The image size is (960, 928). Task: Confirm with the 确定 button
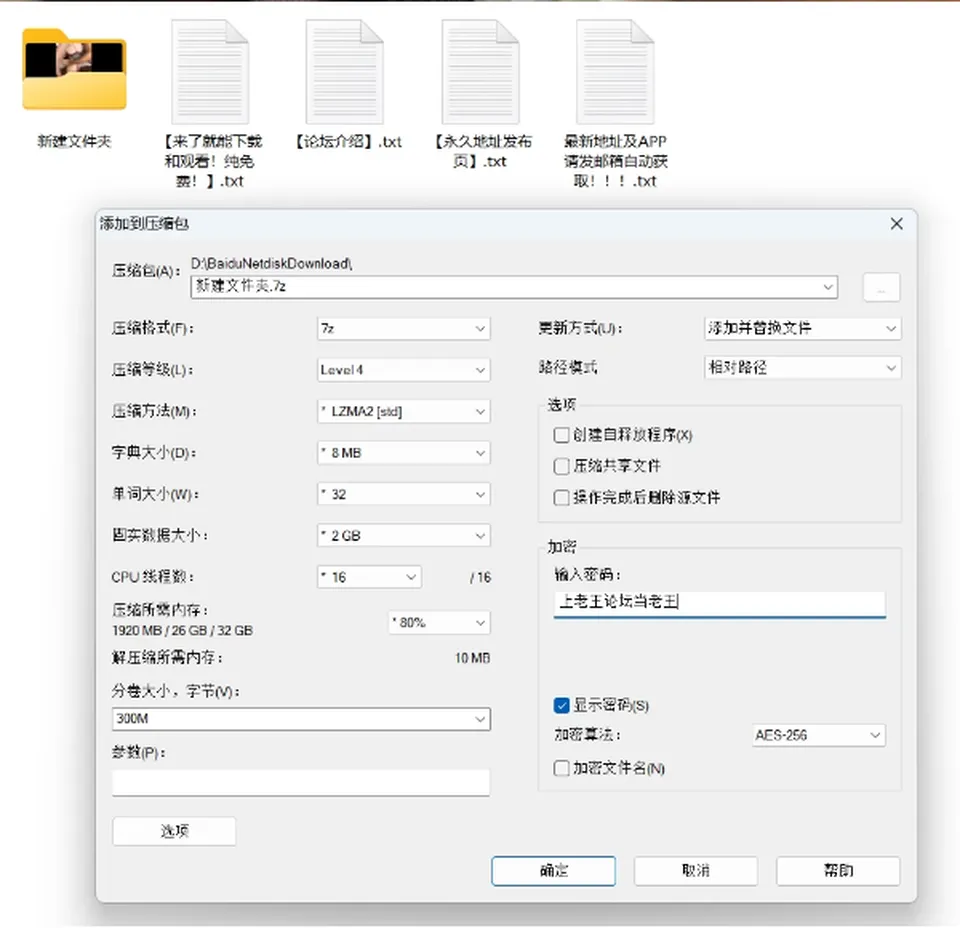pyautogui.click(x=553, y=870)
